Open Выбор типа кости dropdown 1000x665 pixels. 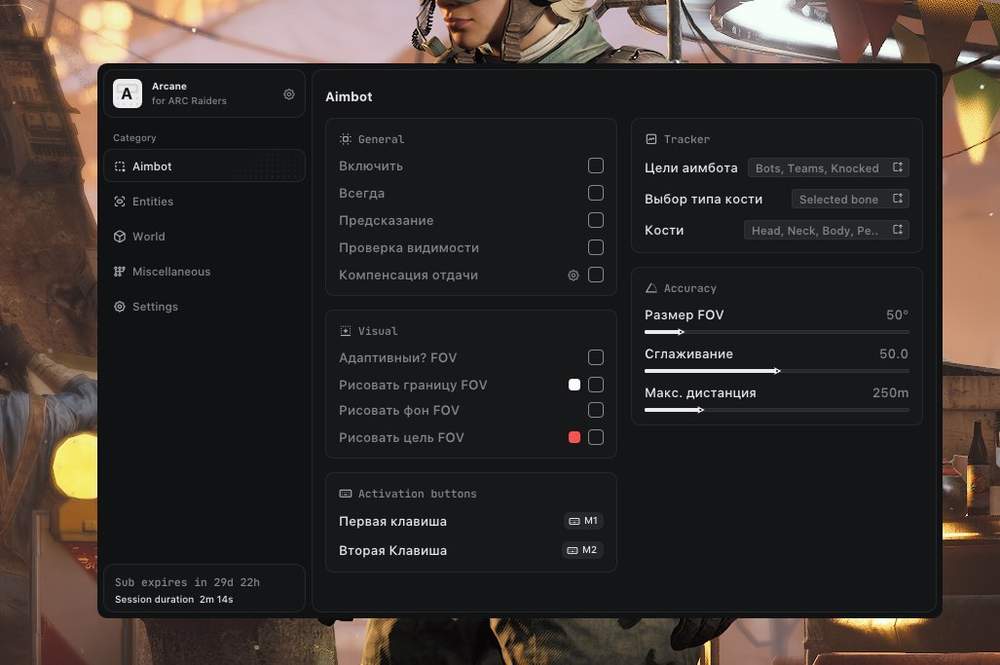click(x=850, y=199)
